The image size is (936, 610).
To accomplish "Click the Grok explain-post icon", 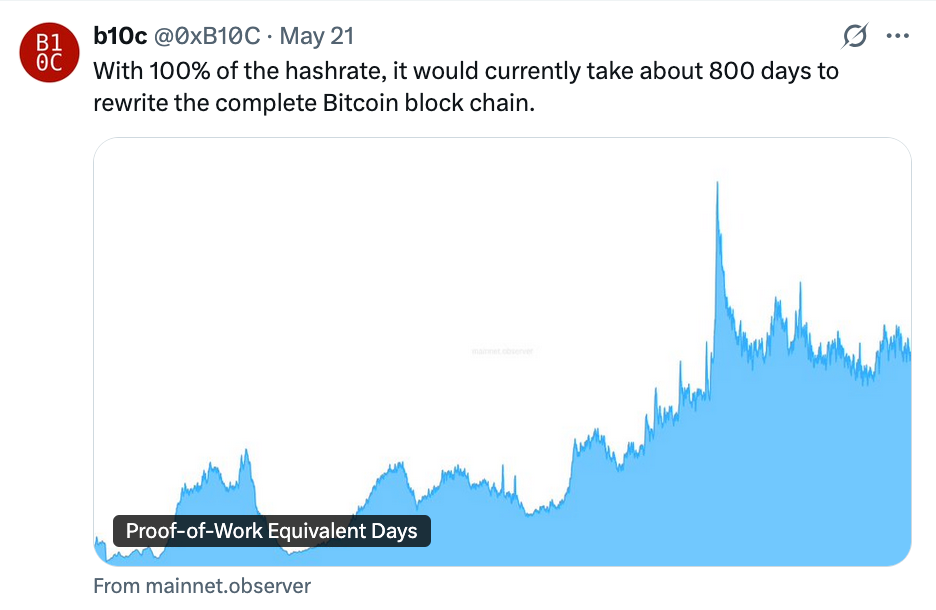I will click(x=855, y=36).
